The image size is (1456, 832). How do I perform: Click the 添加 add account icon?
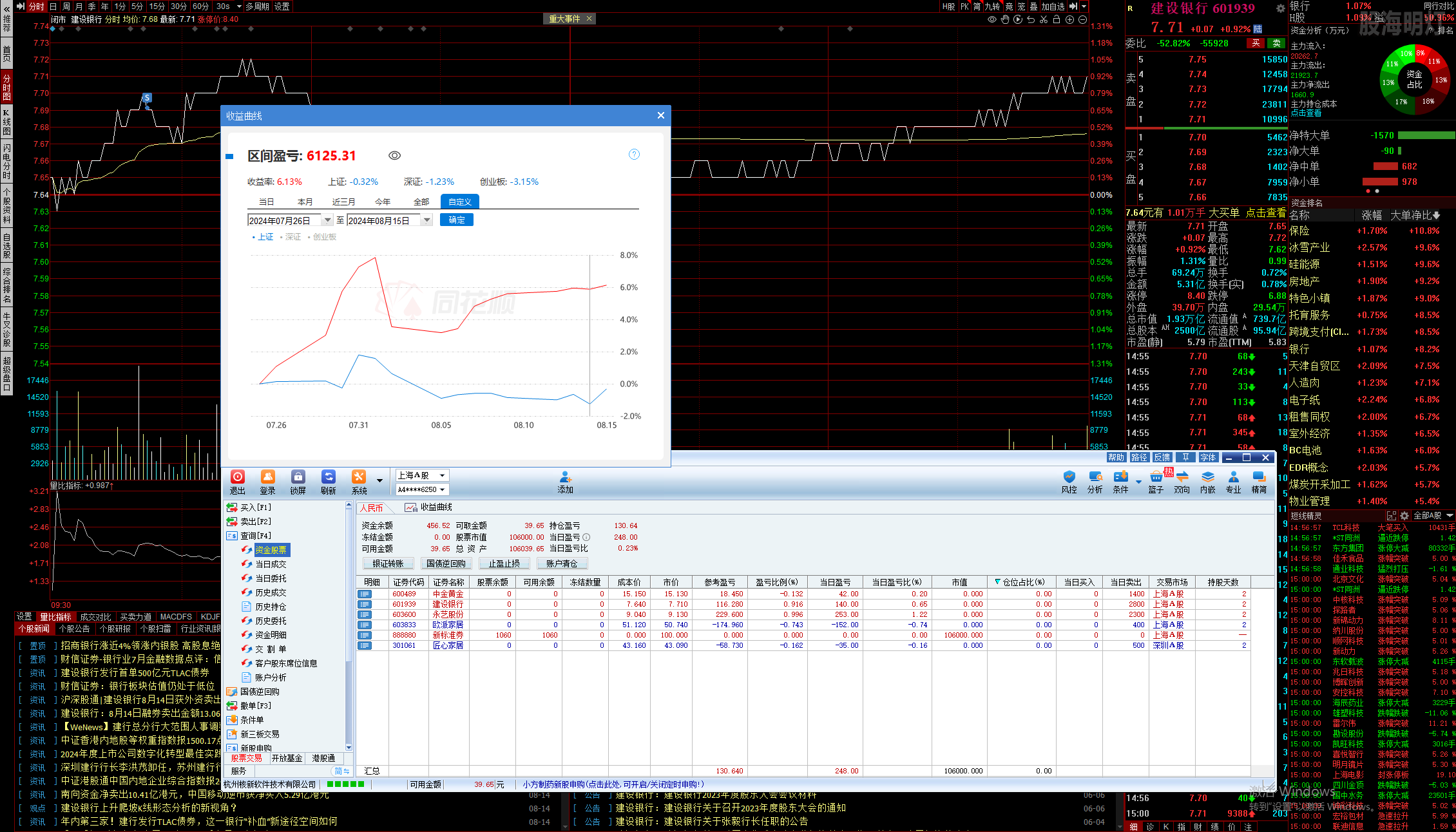[x=565, y=482]
